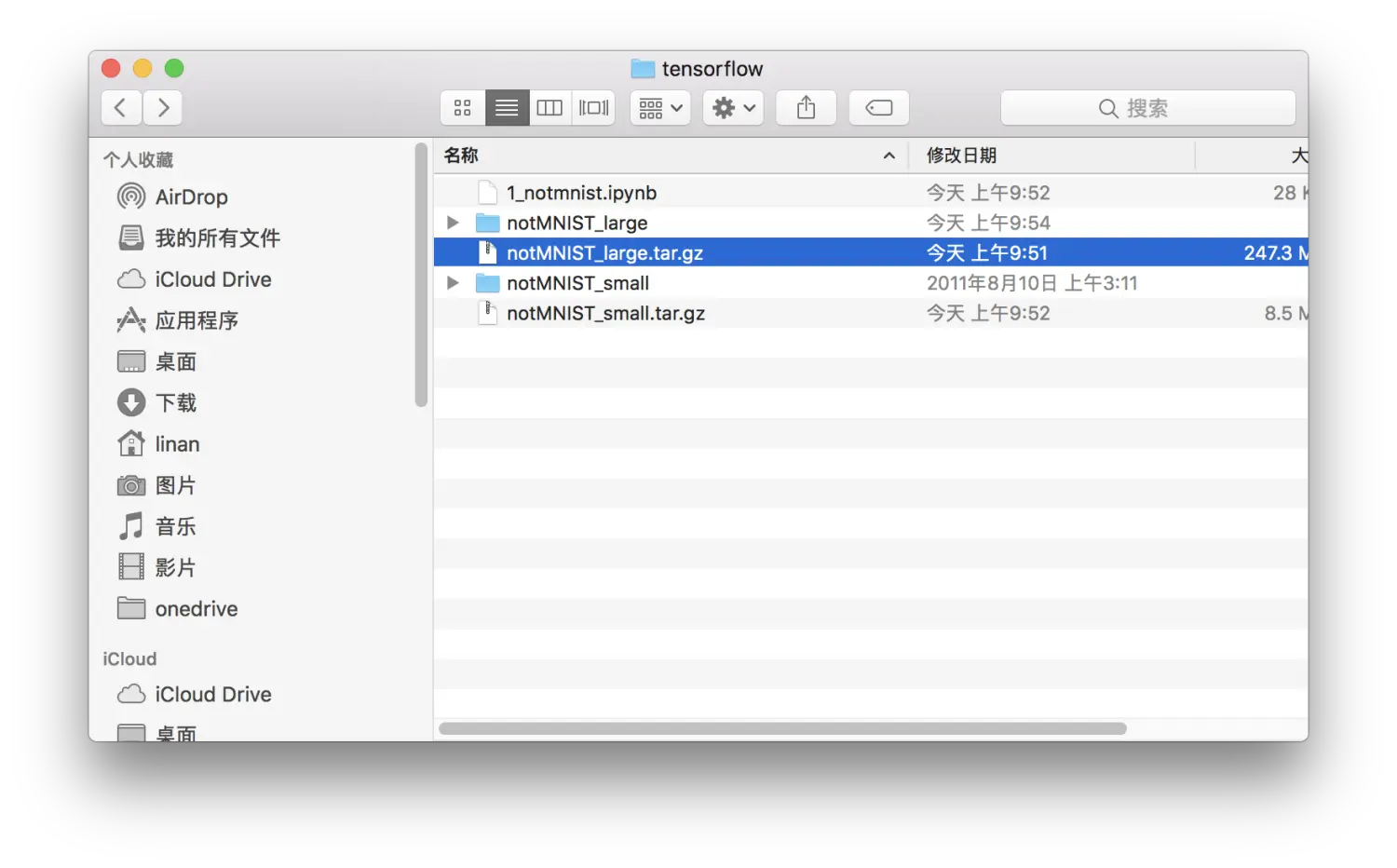Click the notMNIST_large.tar.gz archive icon
Screen dimensions: 1397x868
[x=487, y=252]
